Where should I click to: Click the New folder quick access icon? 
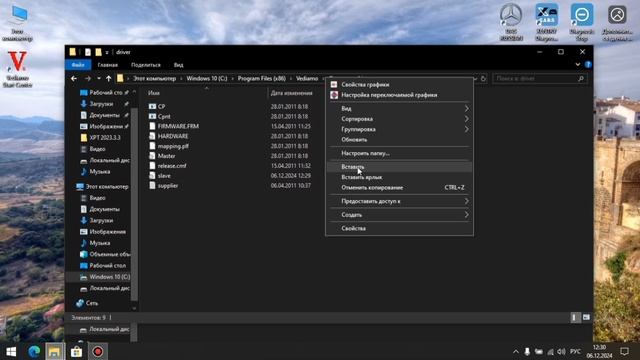(98, 52)
